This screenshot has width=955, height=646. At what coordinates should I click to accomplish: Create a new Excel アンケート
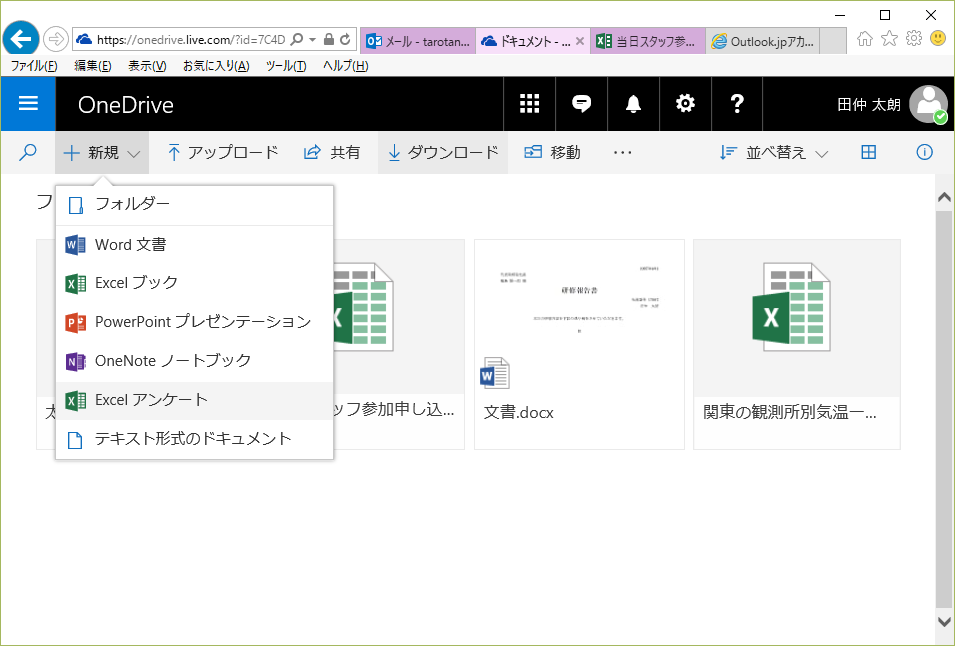click(x=194, y=400)
